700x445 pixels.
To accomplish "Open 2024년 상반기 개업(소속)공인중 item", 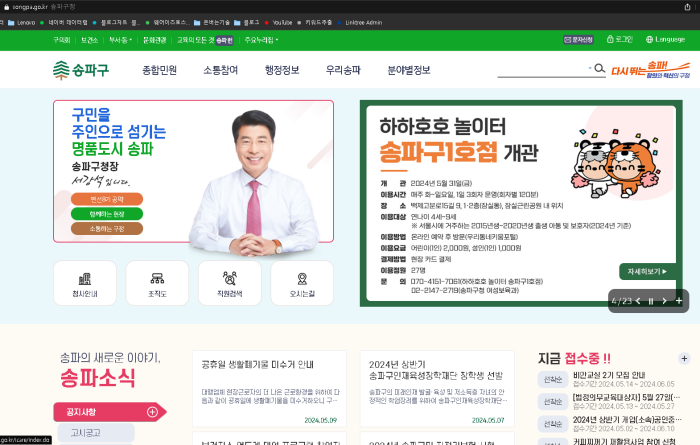I will click(627, 420).
